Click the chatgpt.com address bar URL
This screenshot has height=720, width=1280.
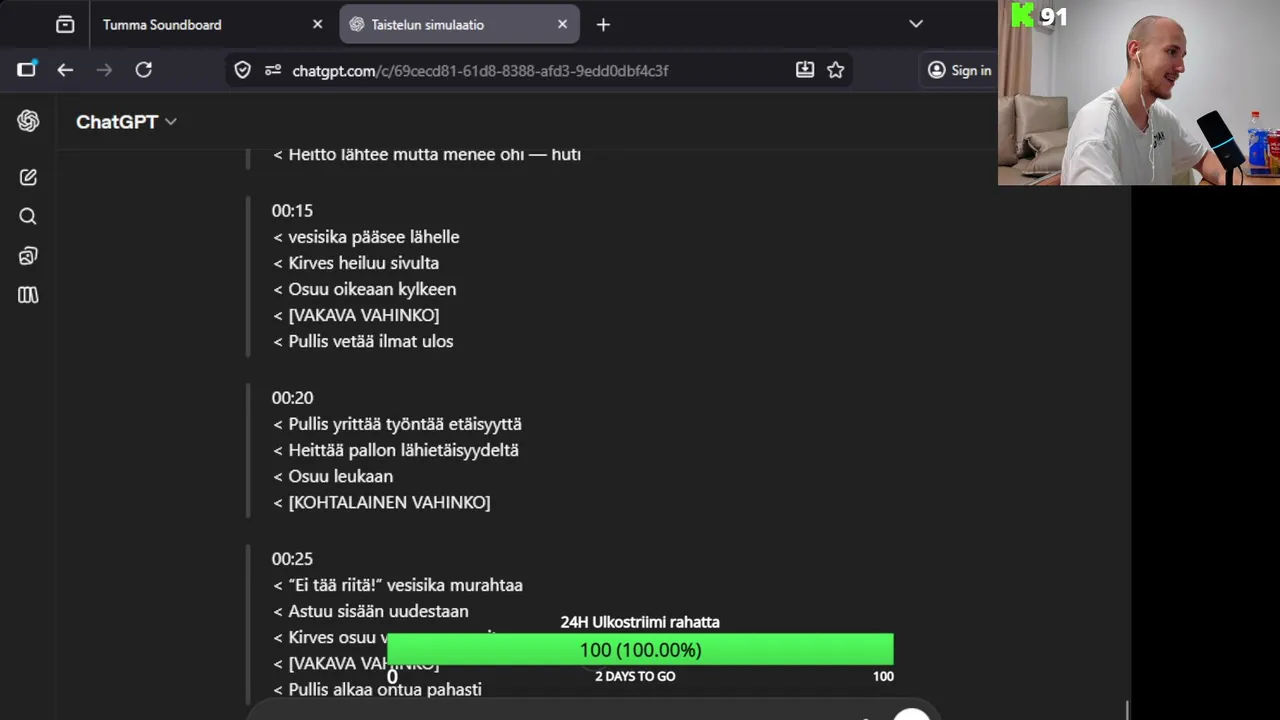point(480,71)
